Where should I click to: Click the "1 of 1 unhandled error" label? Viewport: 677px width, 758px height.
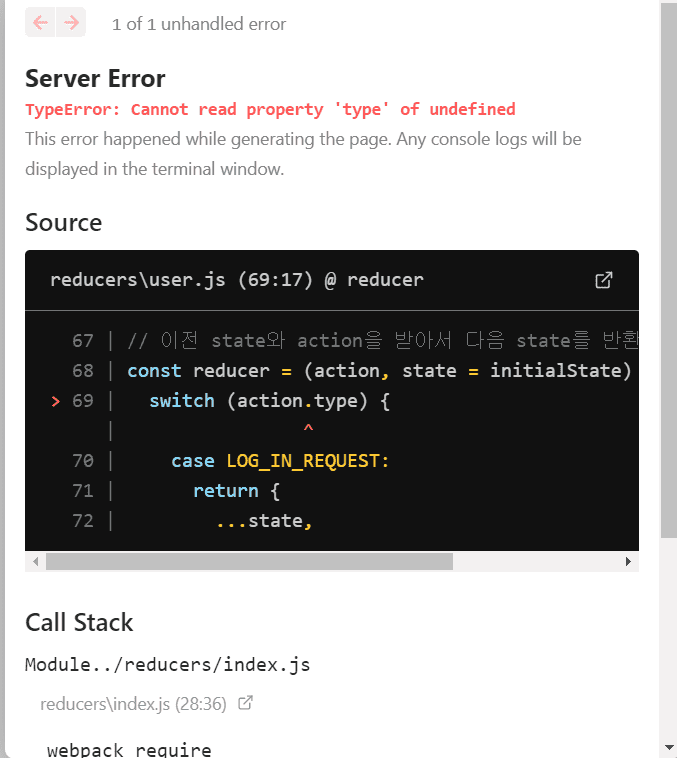point(199,24)
